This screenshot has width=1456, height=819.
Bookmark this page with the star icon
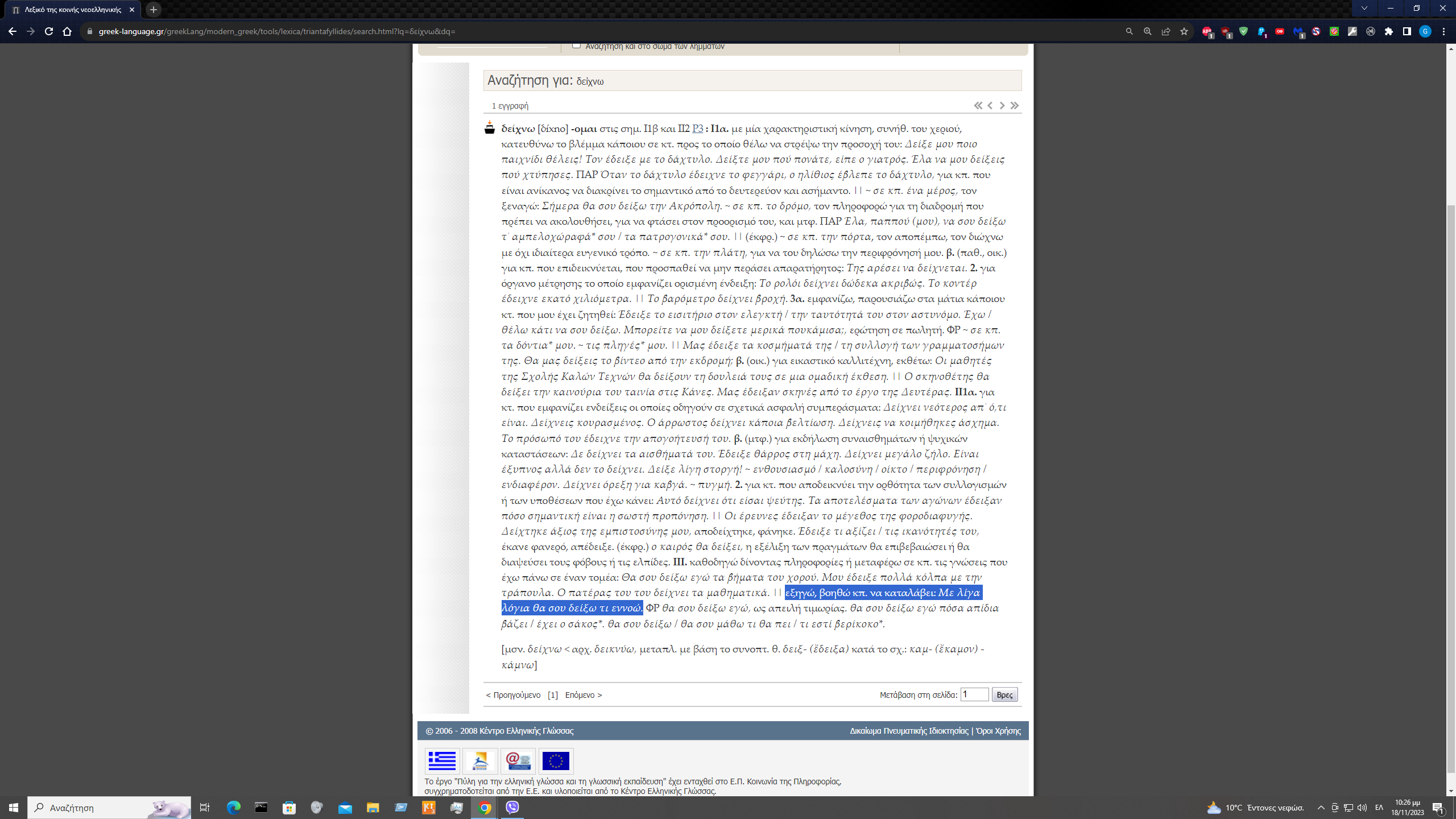coord(1184,32)
